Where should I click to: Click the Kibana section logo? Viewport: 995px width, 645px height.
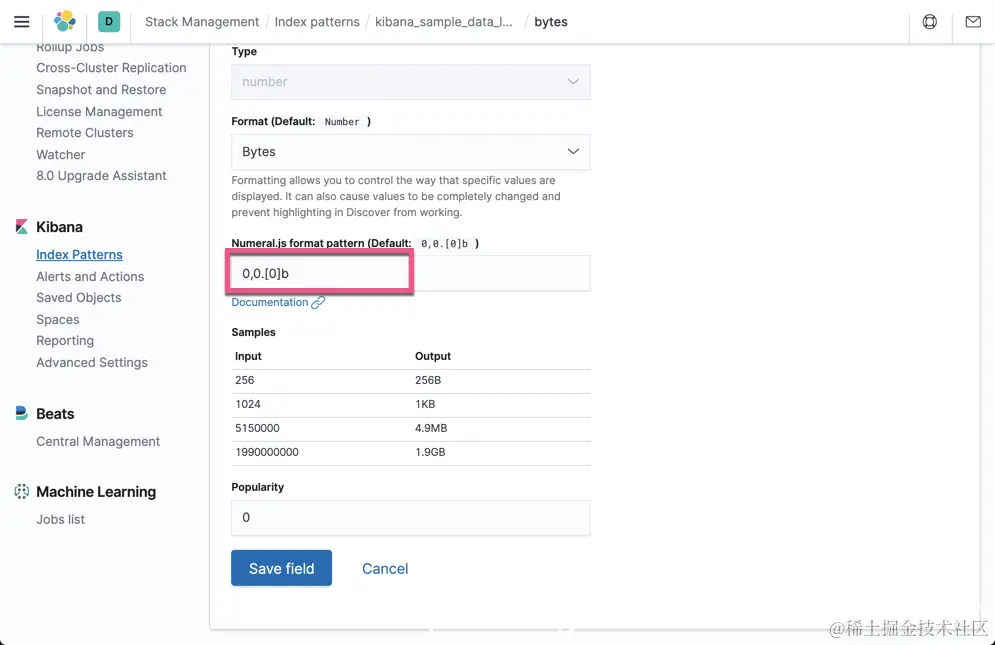22,227
